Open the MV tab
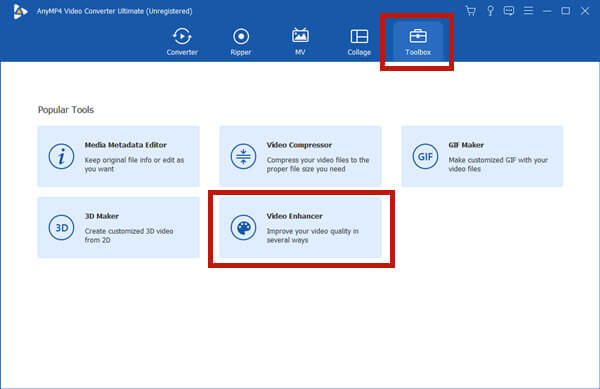This screenshot has width=600, height=389. click(x=300, y=42)
